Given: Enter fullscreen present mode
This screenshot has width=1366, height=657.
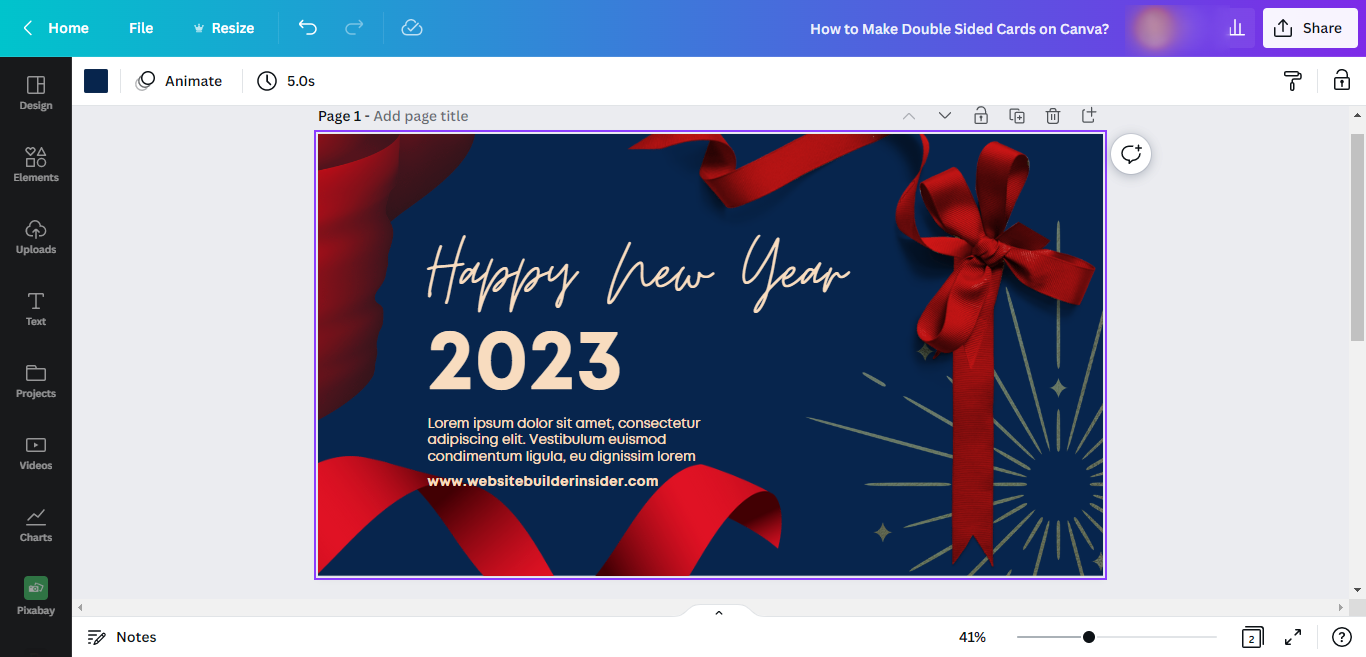Looking at the screenshot, I should (1293, 637).
